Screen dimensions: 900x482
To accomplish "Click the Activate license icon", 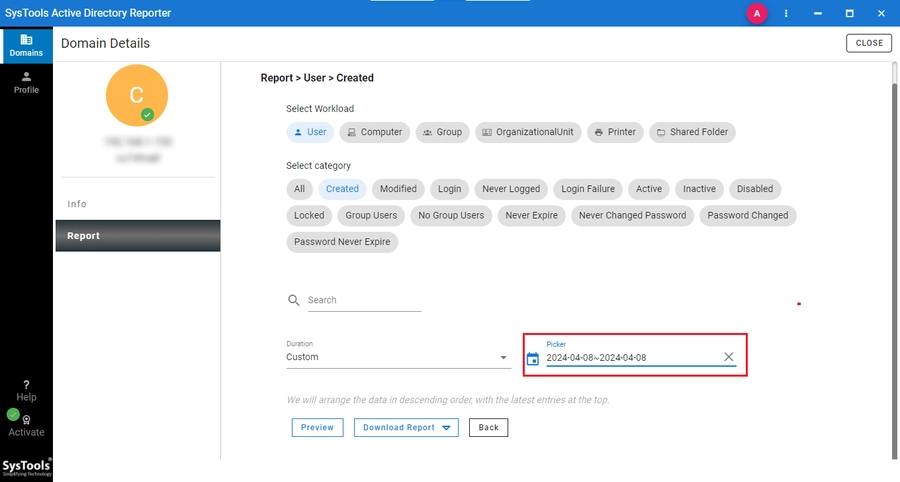I will 26,419.
